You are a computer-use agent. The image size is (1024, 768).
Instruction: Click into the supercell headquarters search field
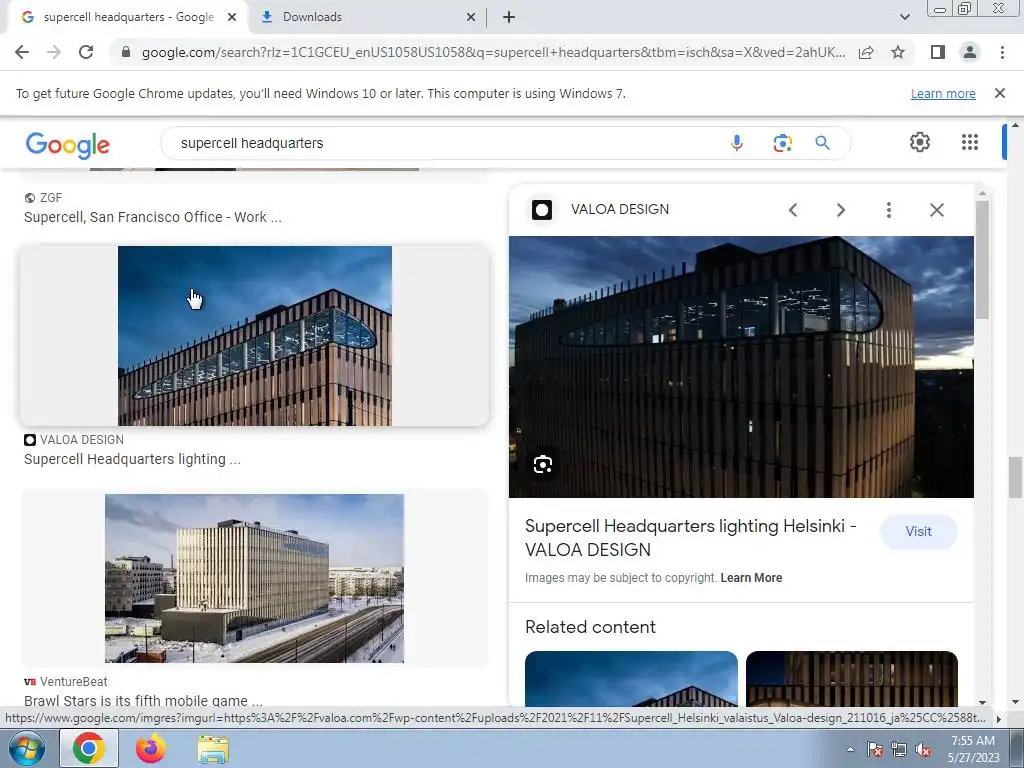pyautogui.click(x=444, y=143)
